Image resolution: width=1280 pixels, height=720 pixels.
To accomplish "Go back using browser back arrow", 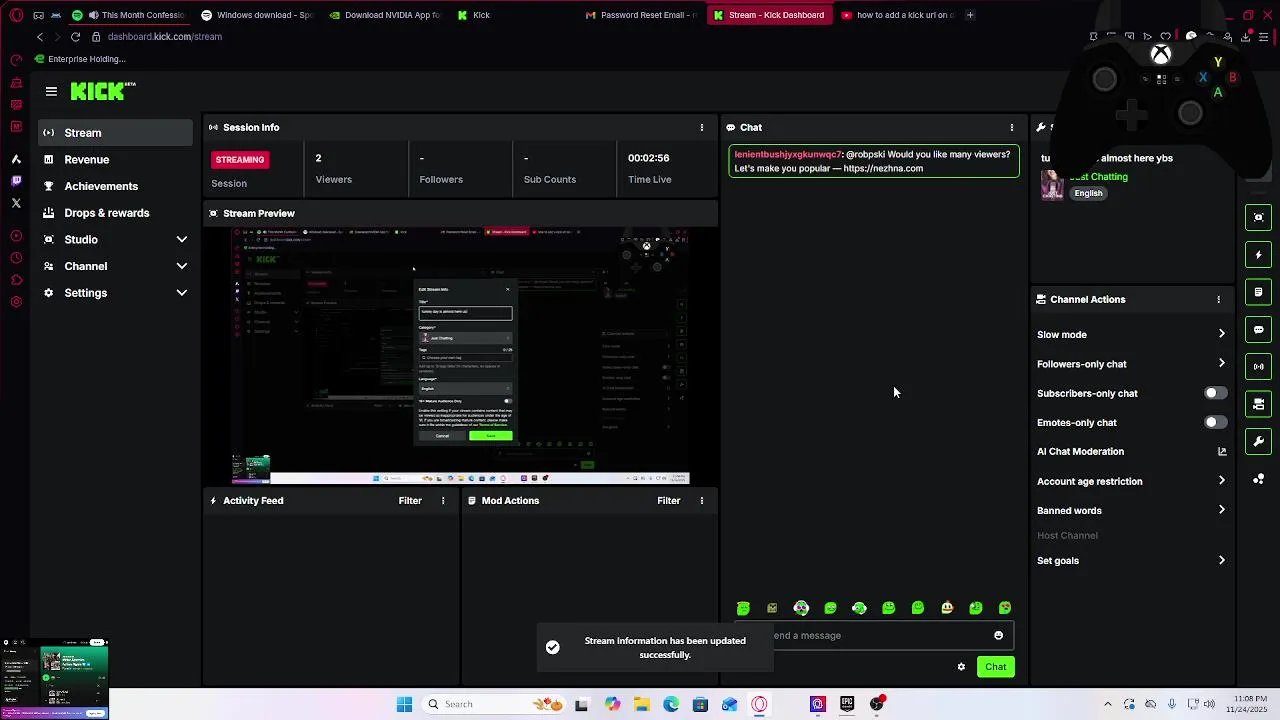I will (40, 37).
